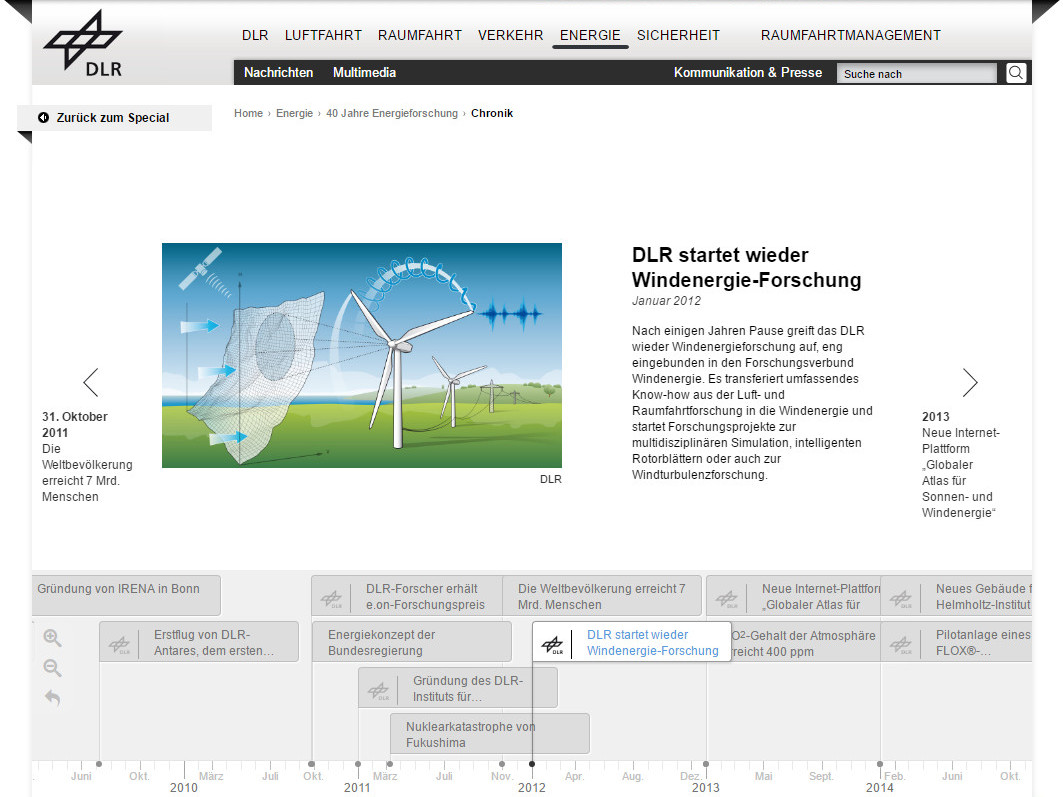
Task: Click the search magnifier button
Action: 1016,73
